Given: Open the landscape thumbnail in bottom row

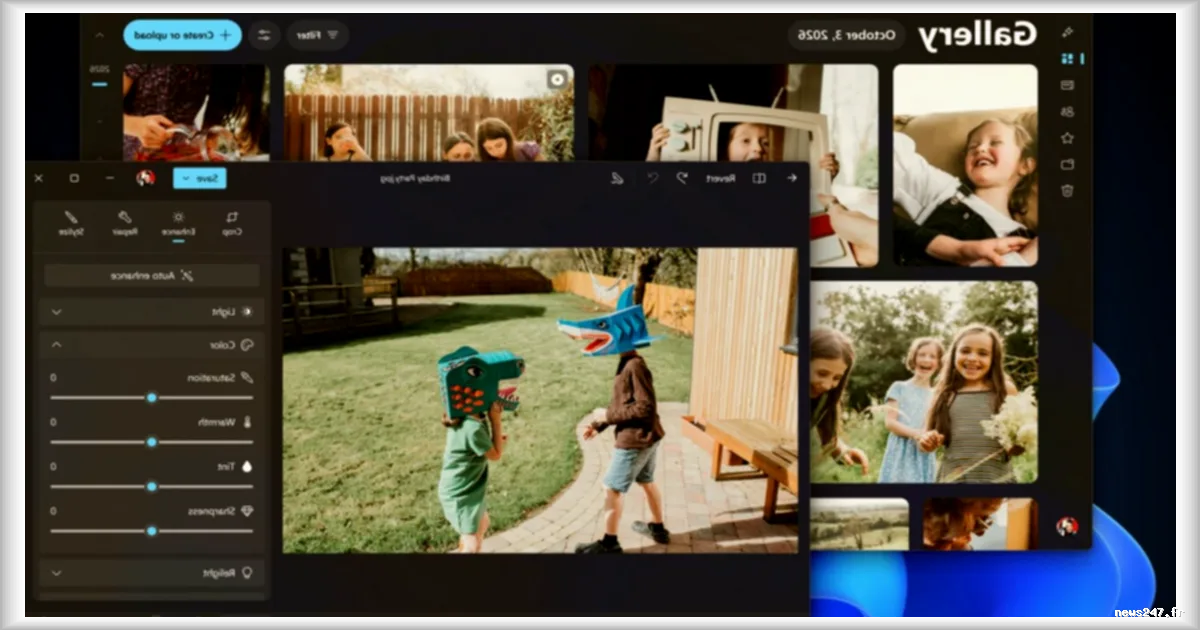Looking at the screenshot, I should pyautogui.click(x=860, y=524).
